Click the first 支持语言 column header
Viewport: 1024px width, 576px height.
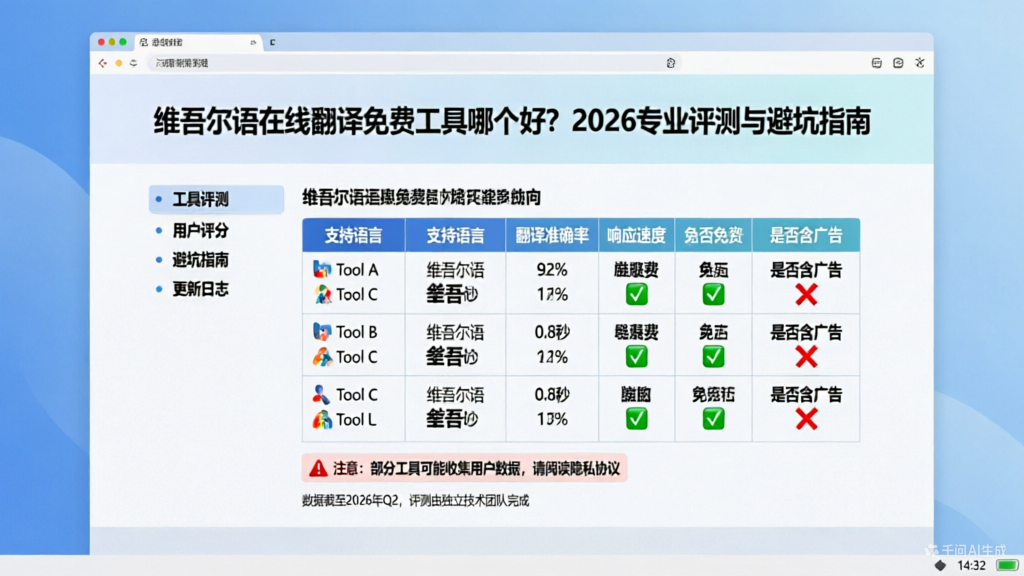[353, 235]
